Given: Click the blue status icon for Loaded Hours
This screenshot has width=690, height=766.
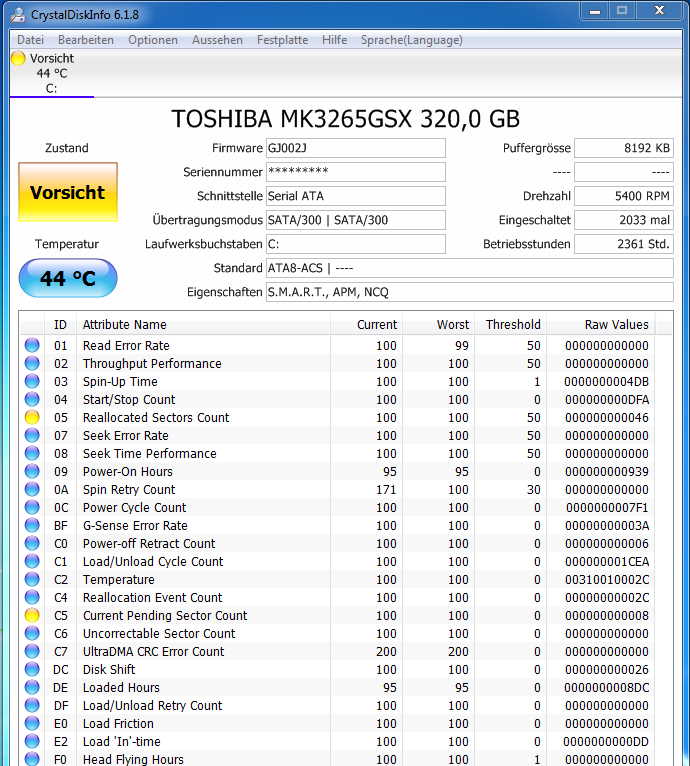Looking at the screenshot, I should (32, 687).
